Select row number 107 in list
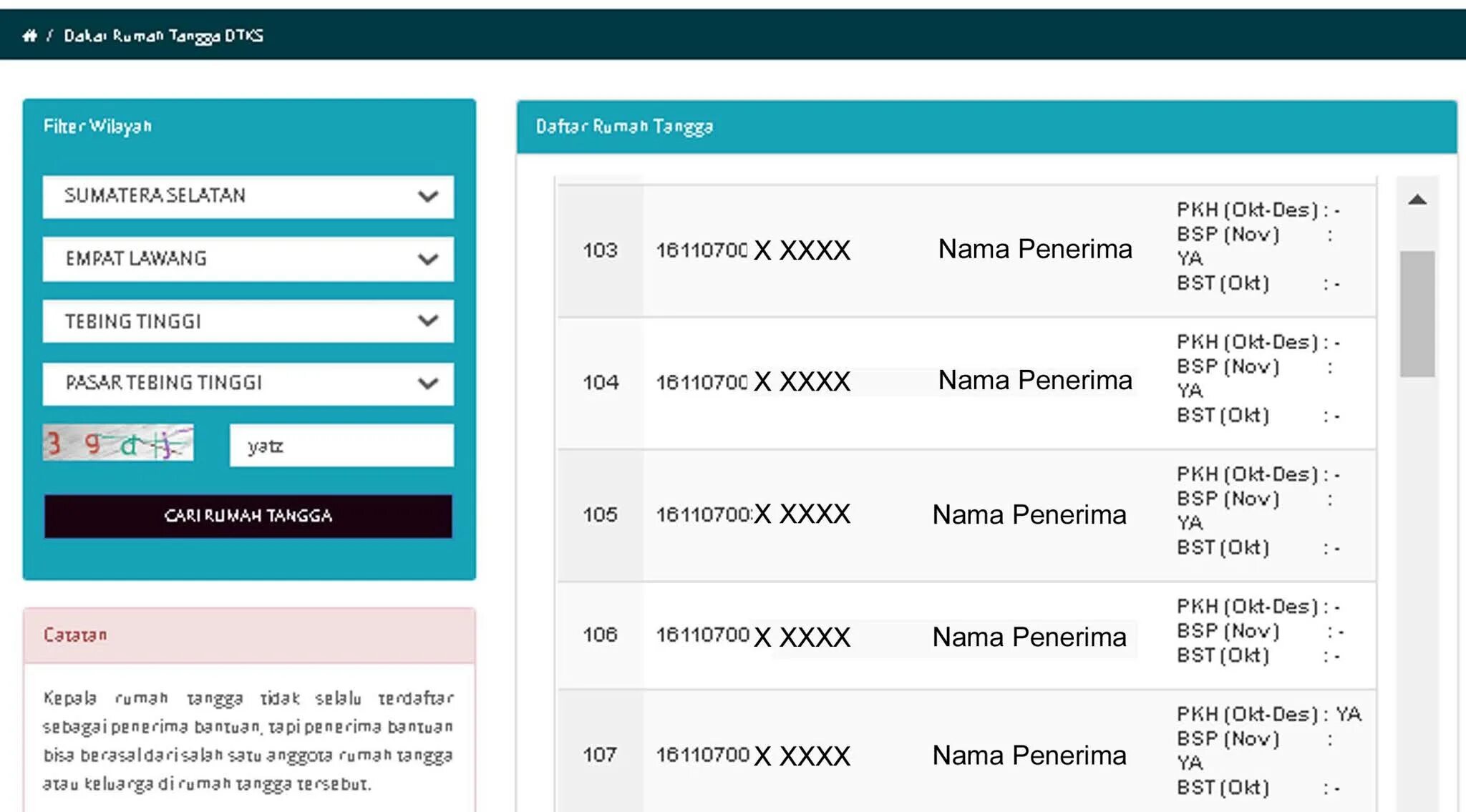Image resolution: width=1466 pixels, height=812 pixels. [x=600, y=755]
